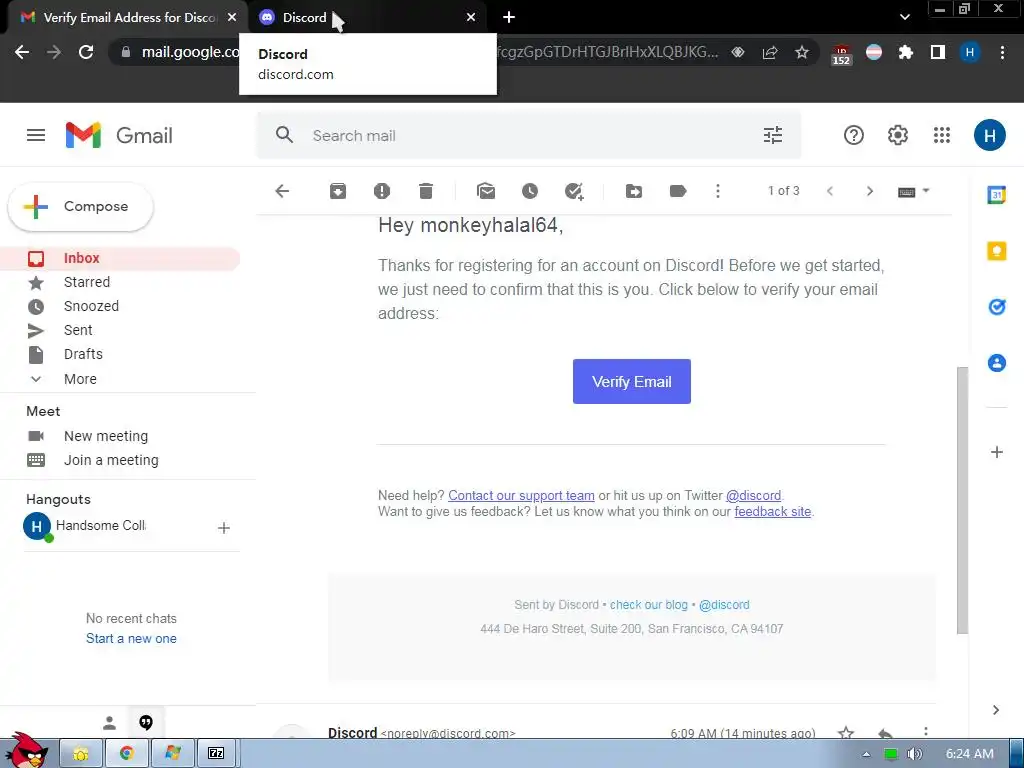Open the feedback site link
Viewport: 1024px width, 768px height.
click(x=773, y=511)
